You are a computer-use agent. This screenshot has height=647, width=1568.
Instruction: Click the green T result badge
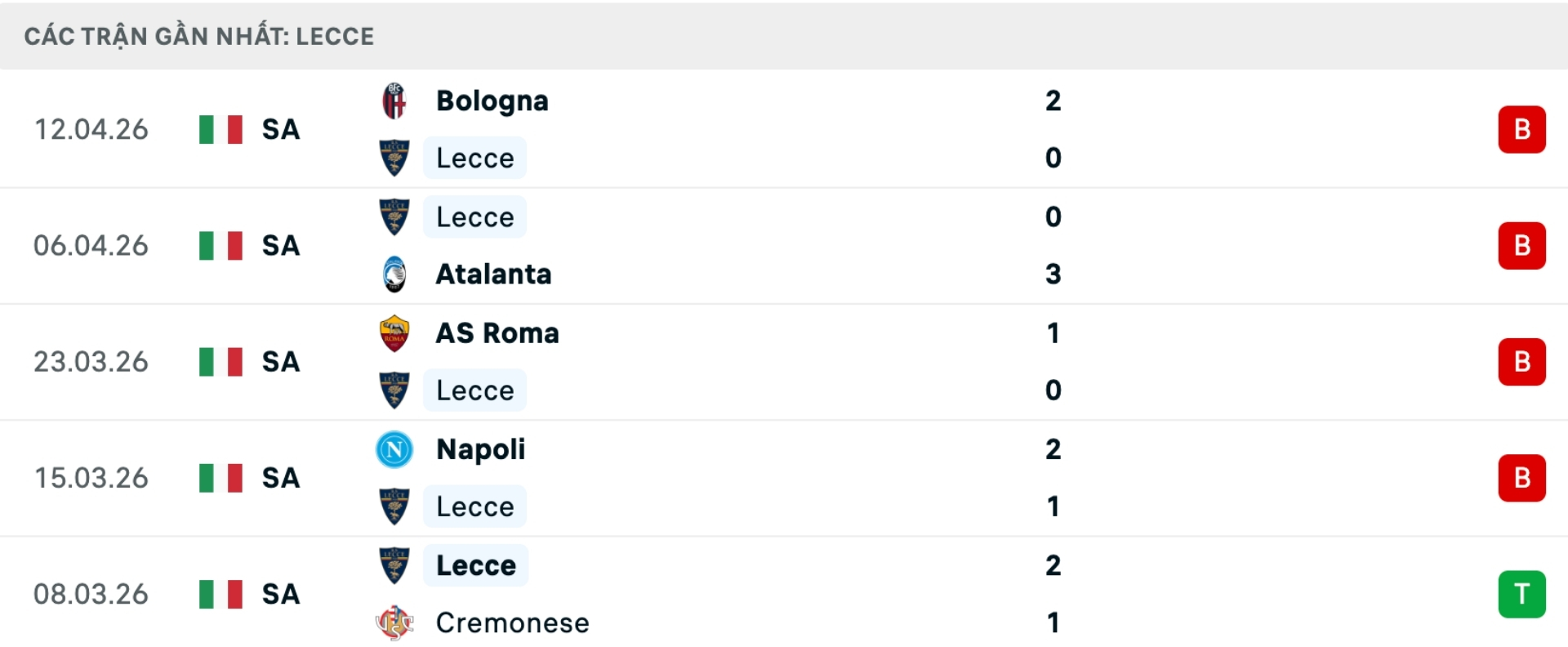point(1521,594)
